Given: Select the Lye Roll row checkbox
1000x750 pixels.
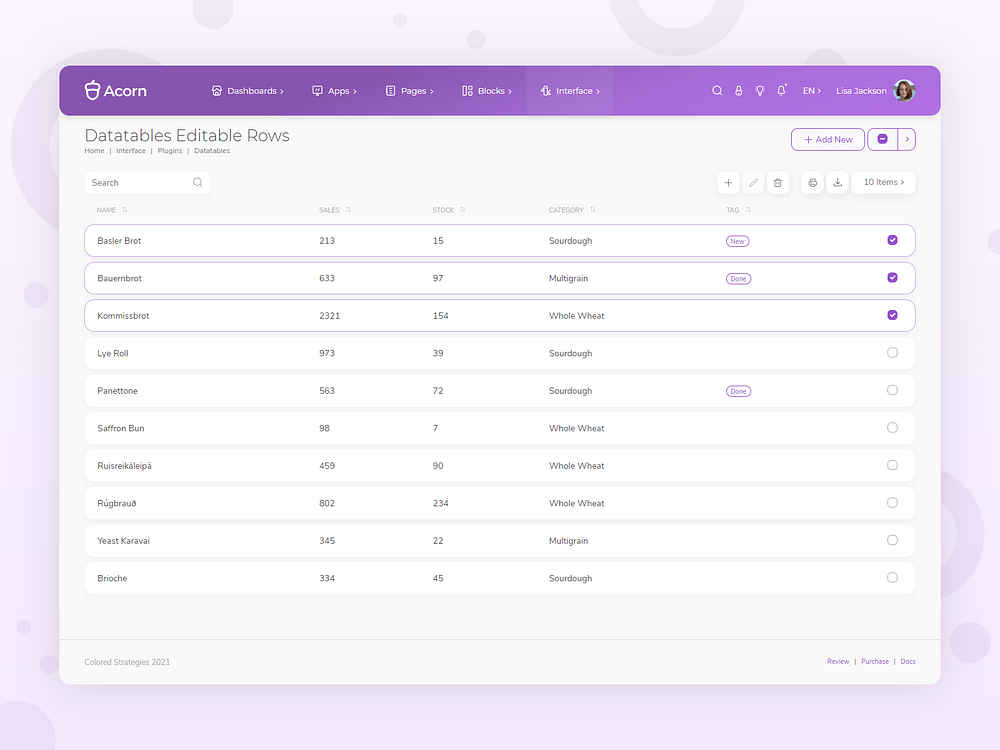Looking at the screenshot, I should [892, 353].
